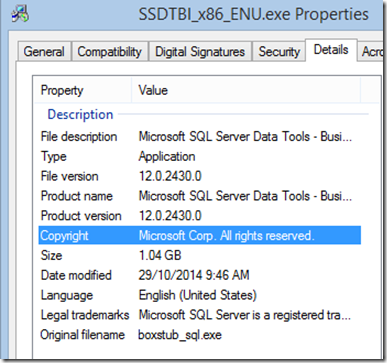387x363 pixels.
Task: Click the Application value
Action: tap(167, 157)
